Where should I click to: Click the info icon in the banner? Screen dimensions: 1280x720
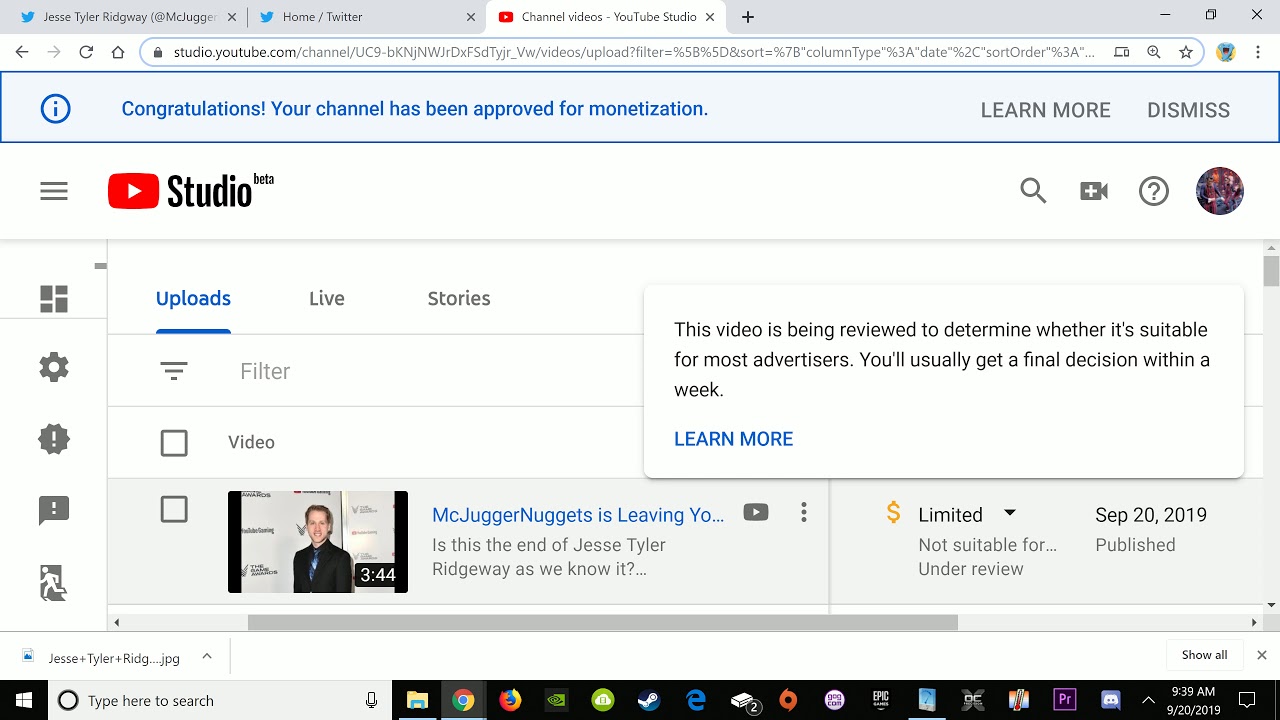point(56,108)
